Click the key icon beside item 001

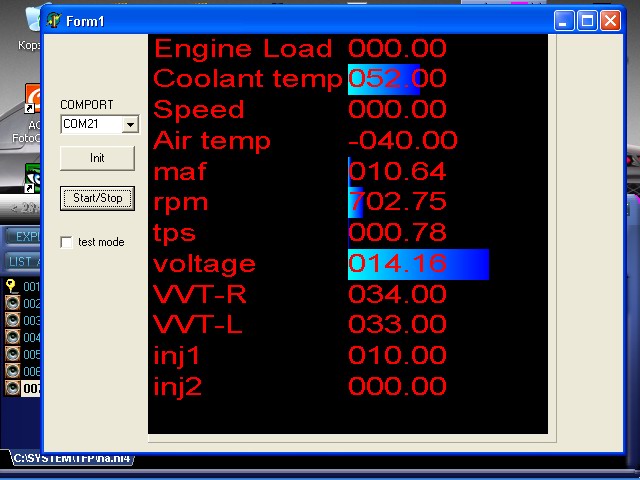click(12, 286)
